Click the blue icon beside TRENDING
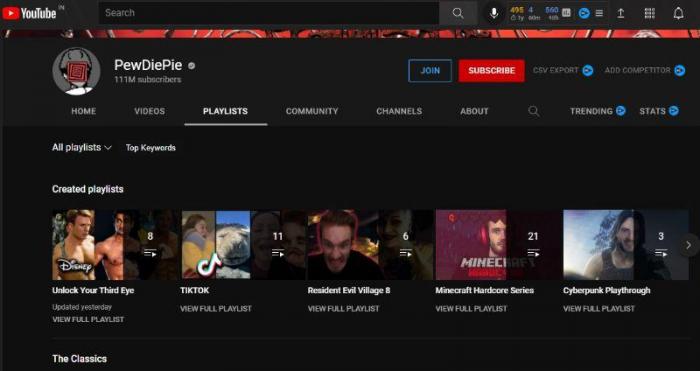This screenshot has width=700, height=371. tap(621, 111)
